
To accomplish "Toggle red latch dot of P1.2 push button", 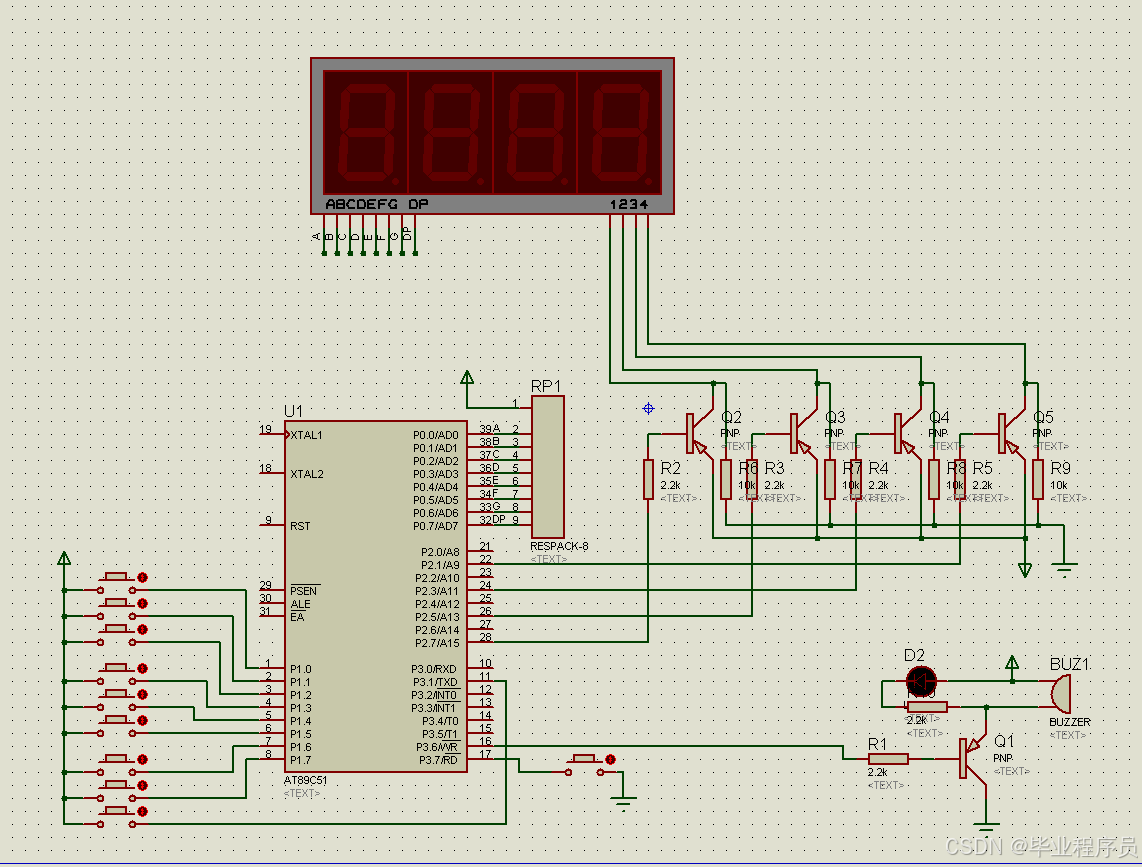I will point(143,629).
